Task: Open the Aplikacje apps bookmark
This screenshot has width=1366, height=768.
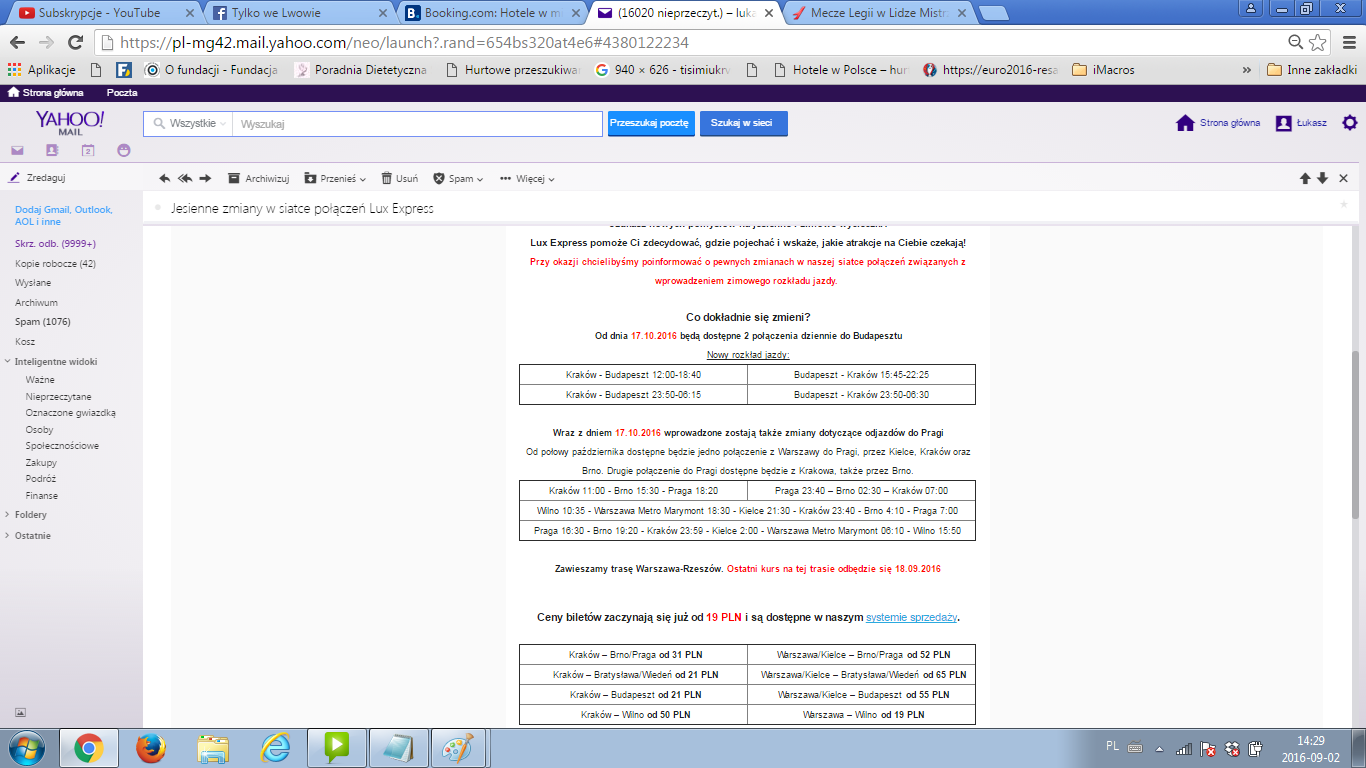Action: 42,70
